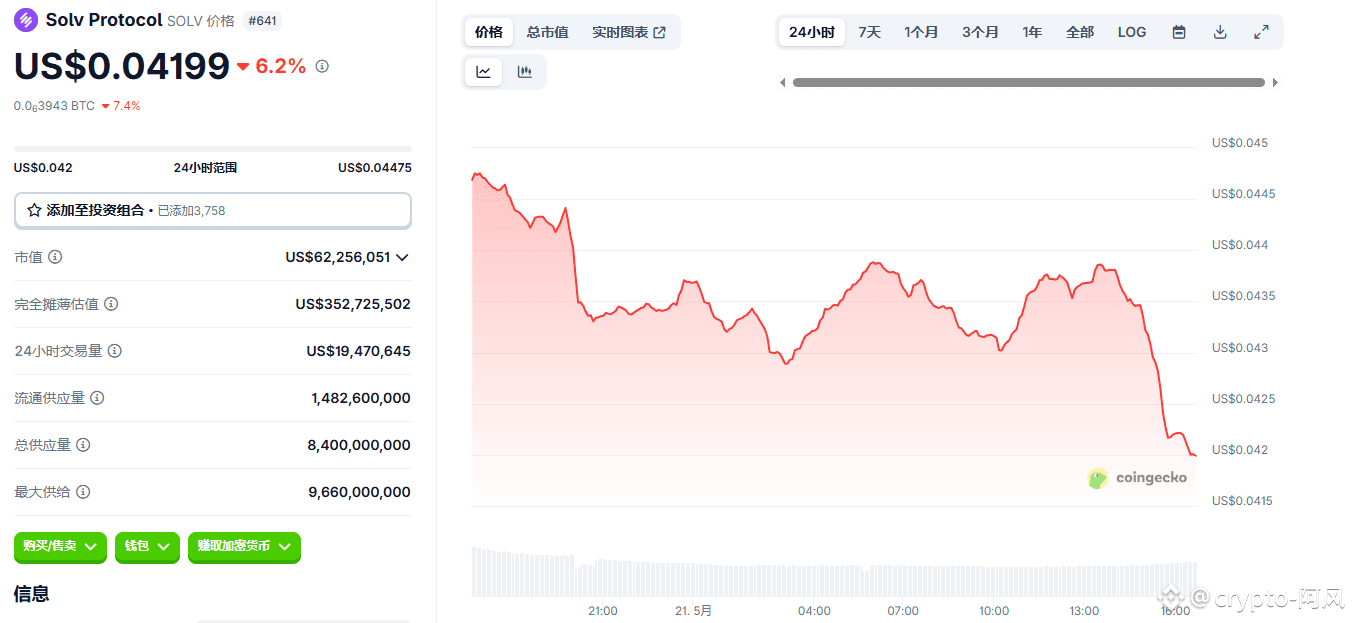The image size is (1353, 623).
Task: Select 1年 time range
Action: (x=1033, y=32)
